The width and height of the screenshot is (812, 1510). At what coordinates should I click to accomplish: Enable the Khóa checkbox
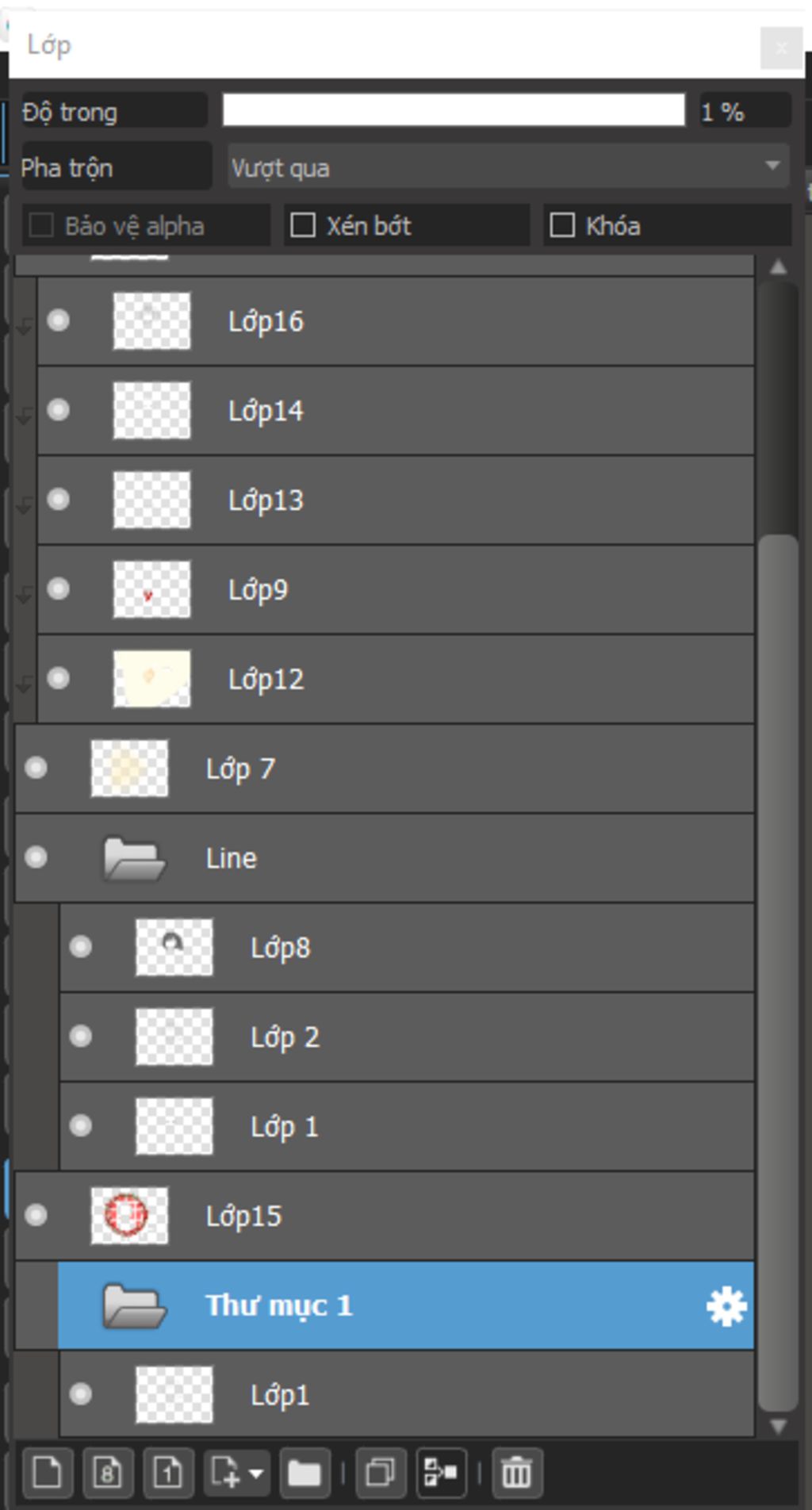click(562, 225)
